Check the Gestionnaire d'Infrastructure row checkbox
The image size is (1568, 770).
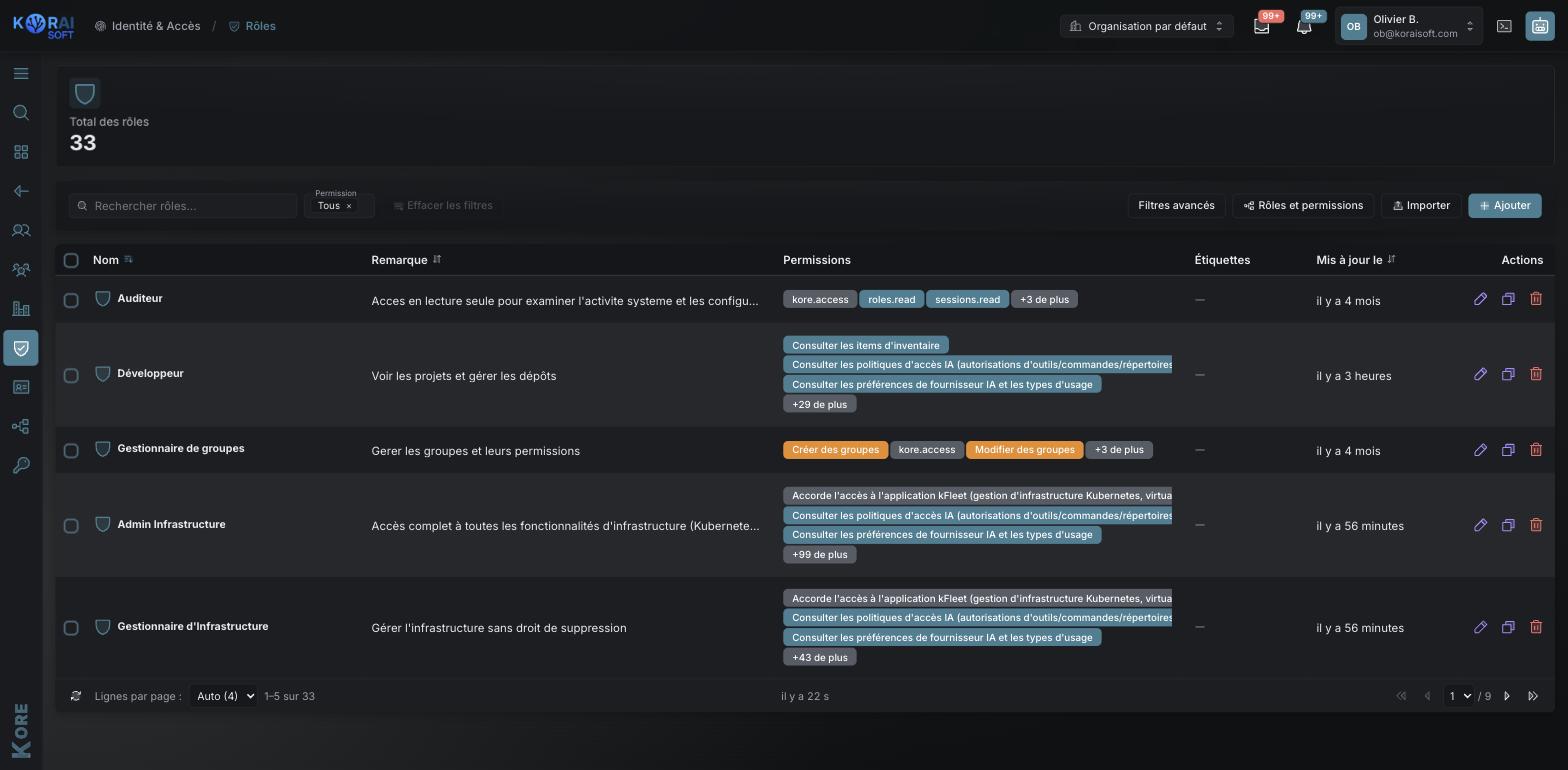(71, 628)
